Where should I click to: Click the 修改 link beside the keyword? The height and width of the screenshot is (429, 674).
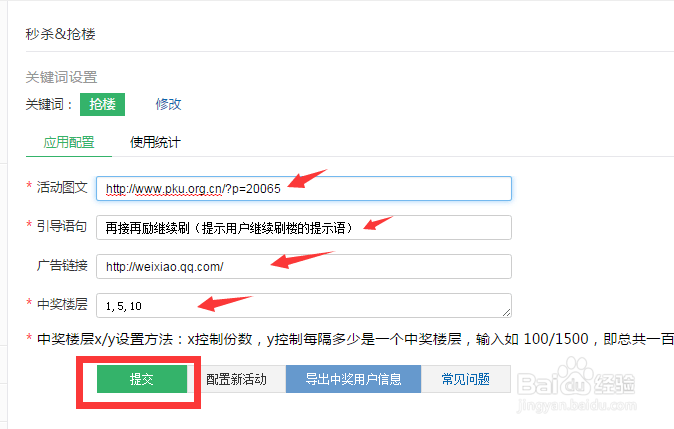click(168, 104)
